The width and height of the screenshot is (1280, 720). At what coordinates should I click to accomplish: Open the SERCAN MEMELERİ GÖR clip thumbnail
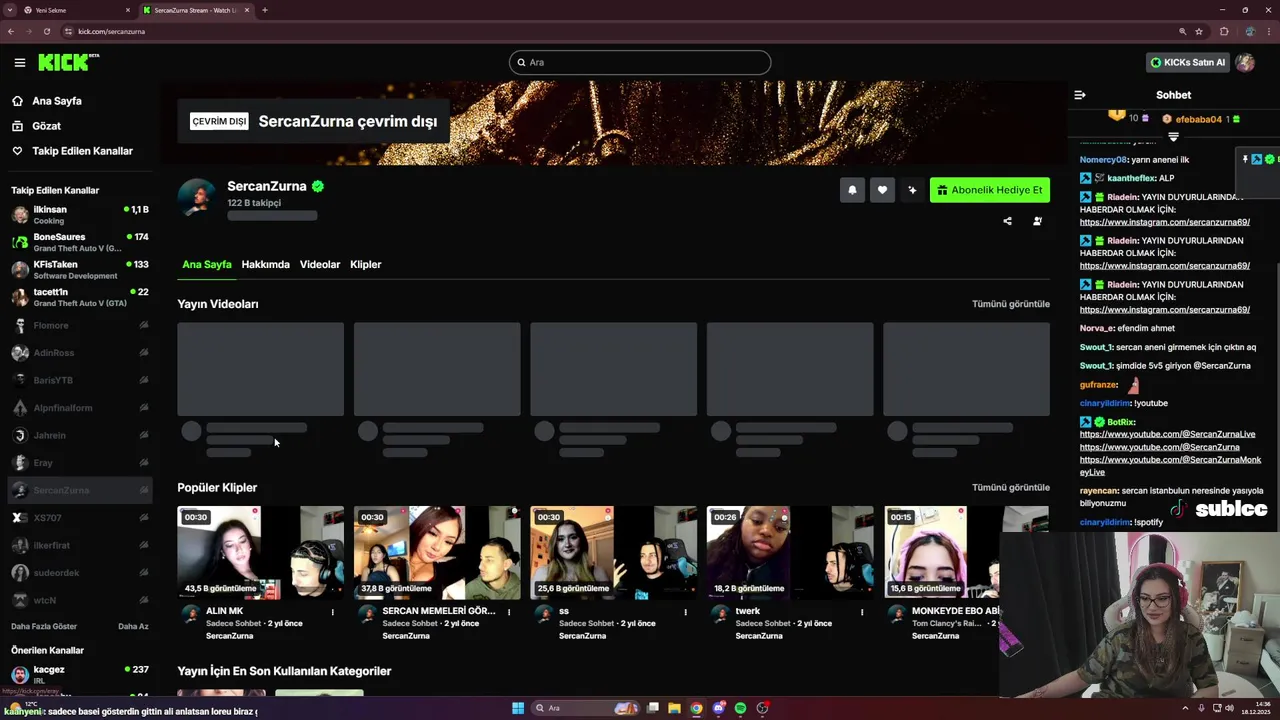[437, 552]
